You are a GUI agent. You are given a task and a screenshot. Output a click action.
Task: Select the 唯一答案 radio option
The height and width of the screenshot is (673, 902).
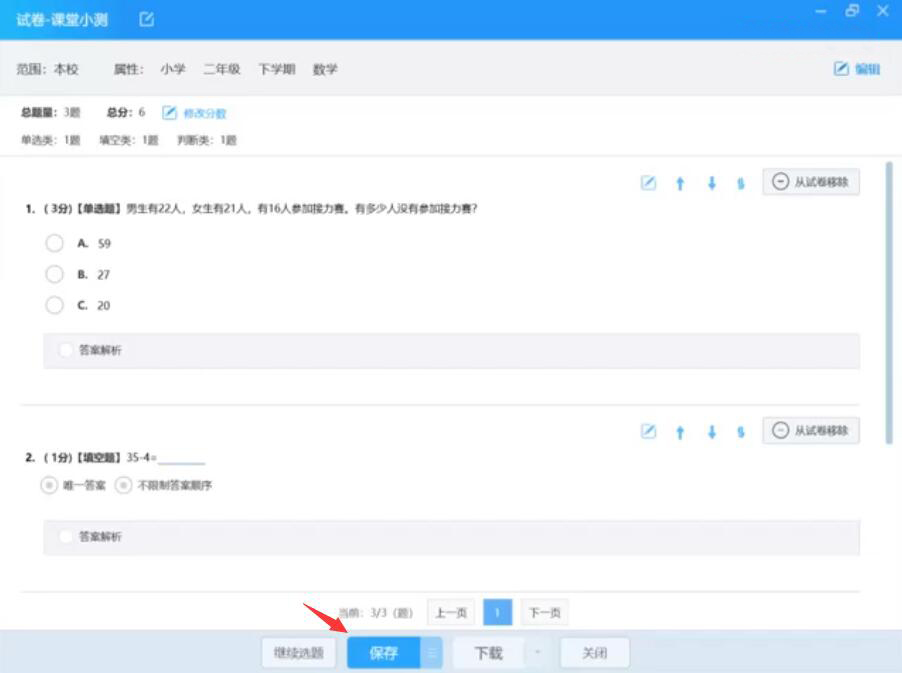pos(49,485)
